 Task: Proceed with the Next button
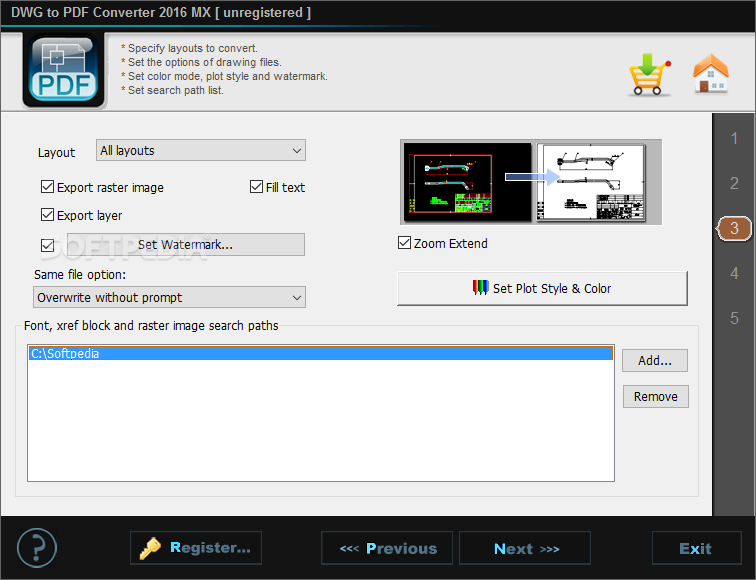point(525,548)
